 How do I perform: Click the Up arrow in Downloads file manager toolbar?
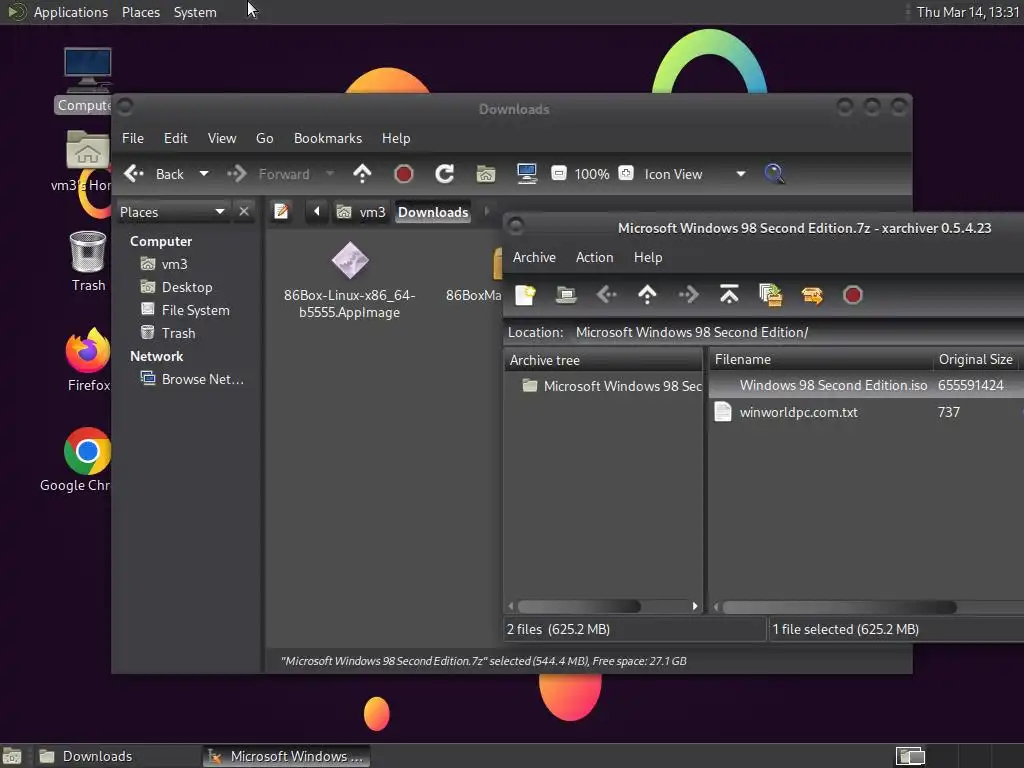[x=362, y=174]
